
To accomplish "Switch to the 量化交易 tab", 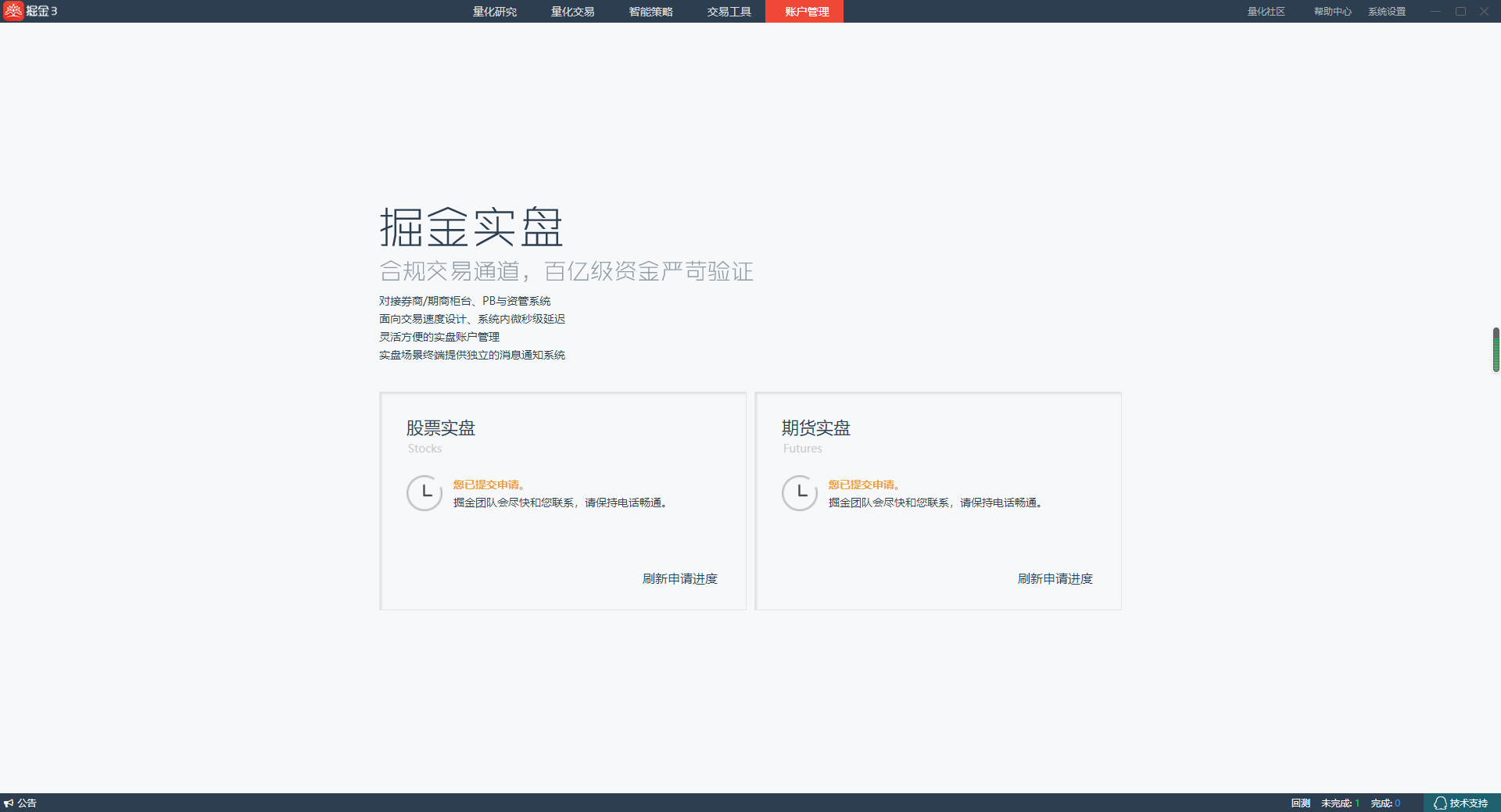I will pyautogui.click(x=572, y=12).
